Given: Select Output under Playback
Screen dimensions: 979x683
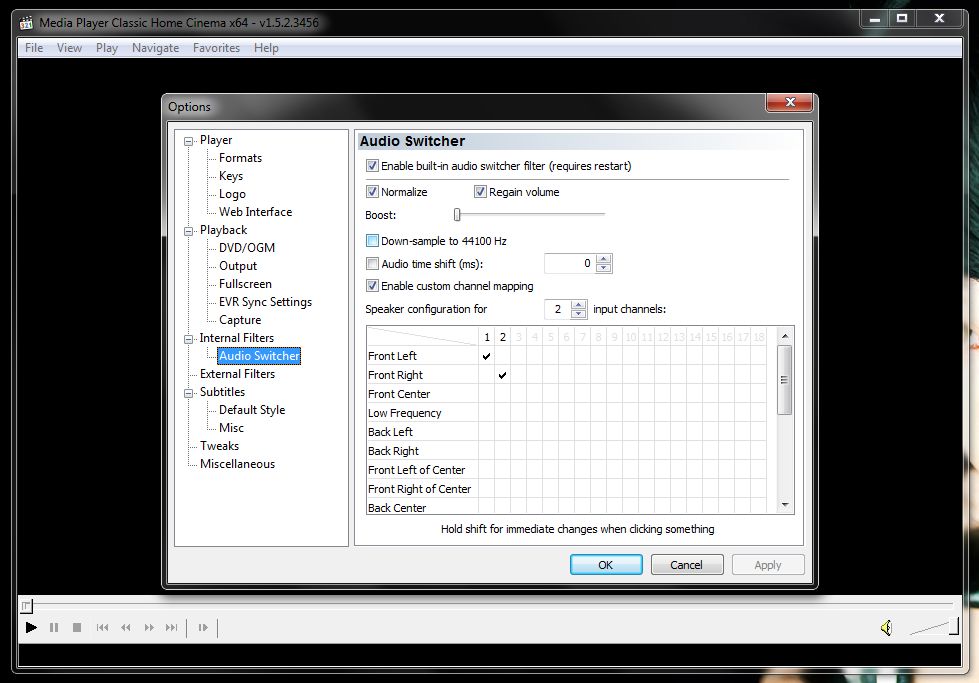Looking at the screenshot, I should click(238, 266).
